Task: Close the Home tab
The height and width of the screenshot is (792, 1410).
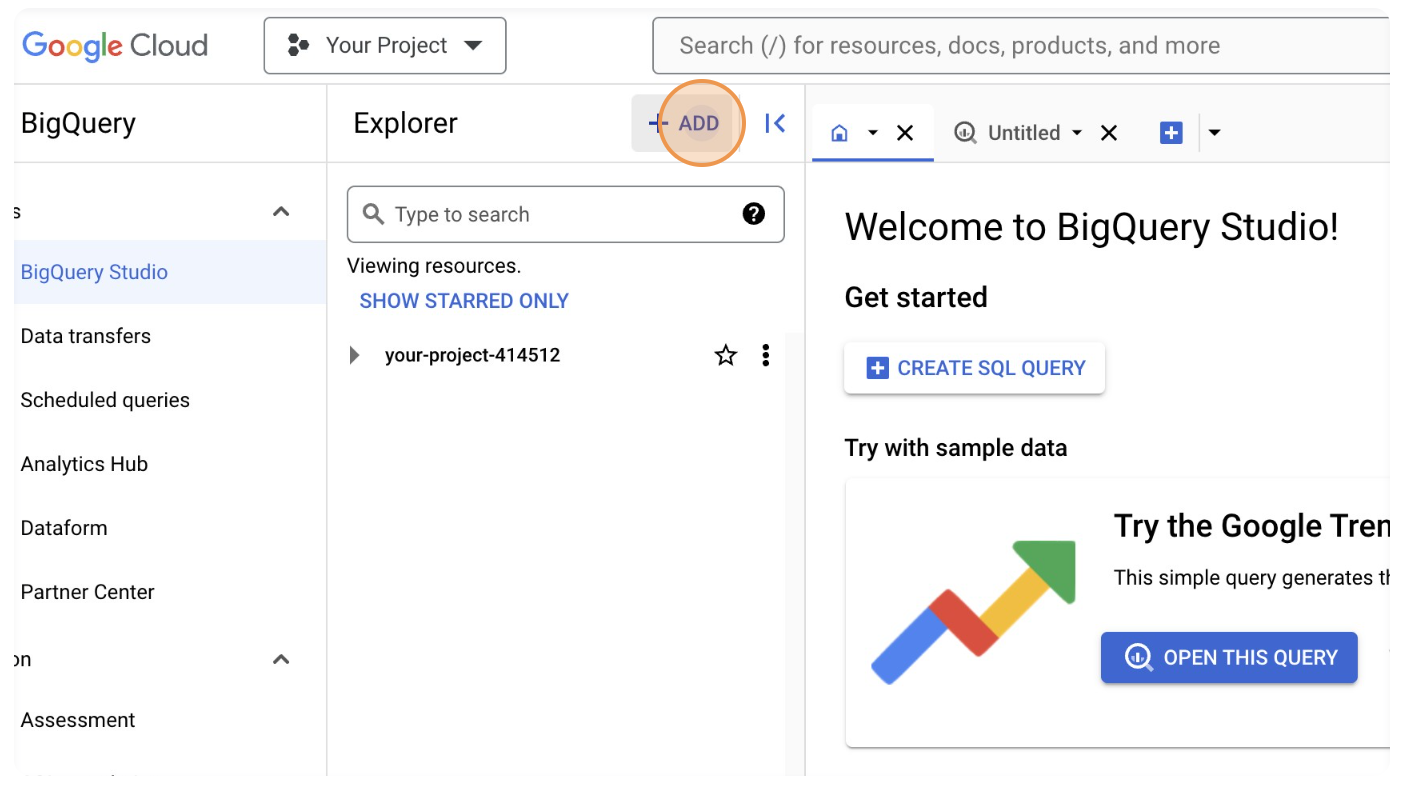Action: pyautogui.click(x=905, y=133)
